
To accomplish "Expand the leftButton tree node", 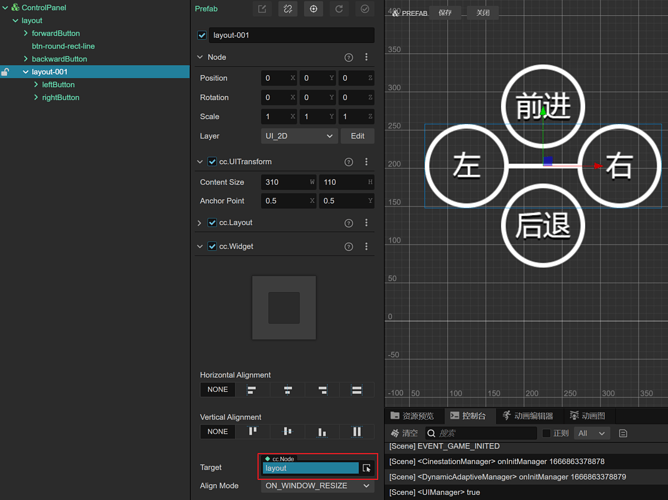I will point(36,85).
